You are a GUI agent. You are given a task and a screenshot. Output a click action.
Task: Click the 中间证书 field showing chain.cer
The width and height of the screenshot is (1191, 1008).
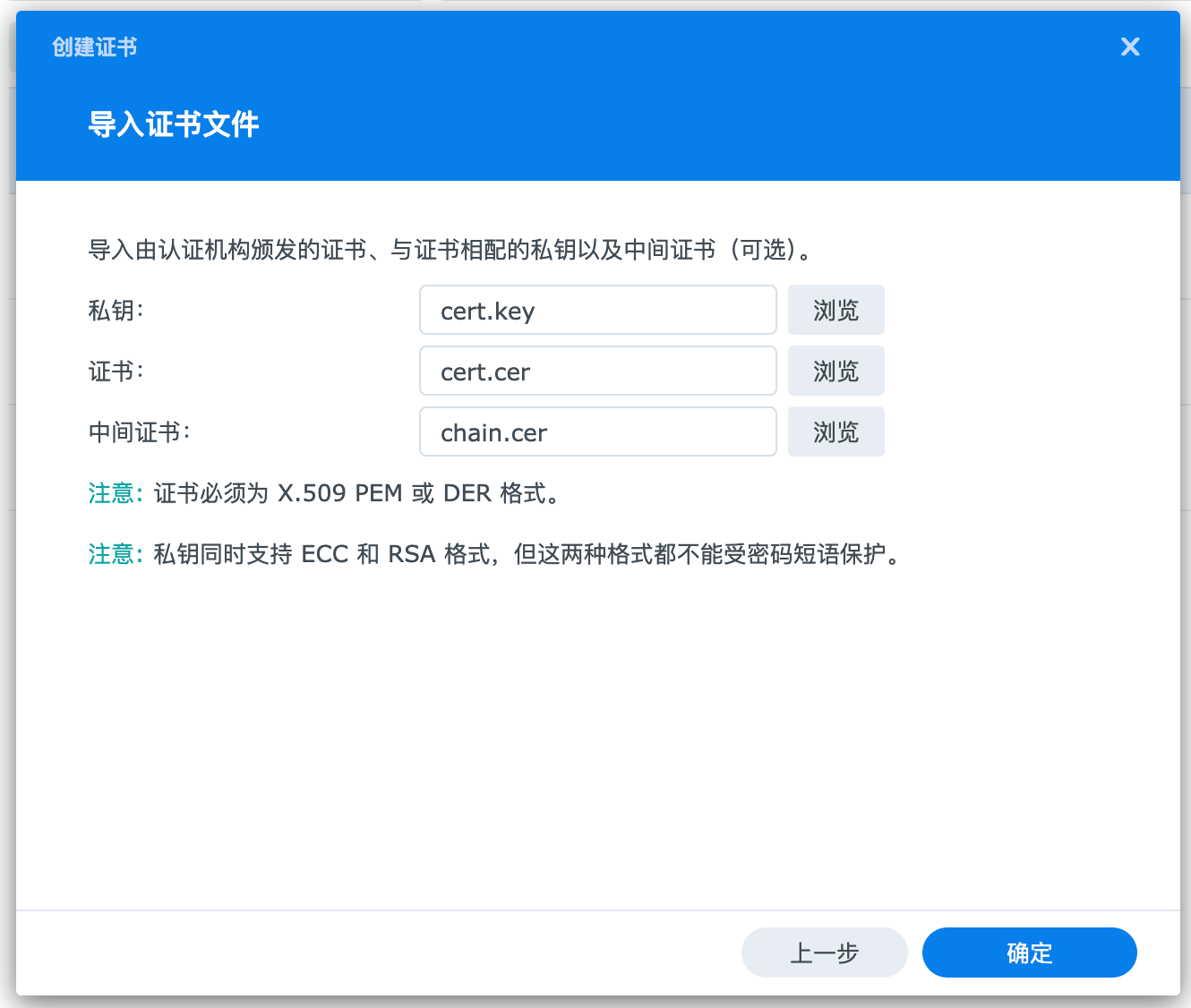tap(597, 432)
